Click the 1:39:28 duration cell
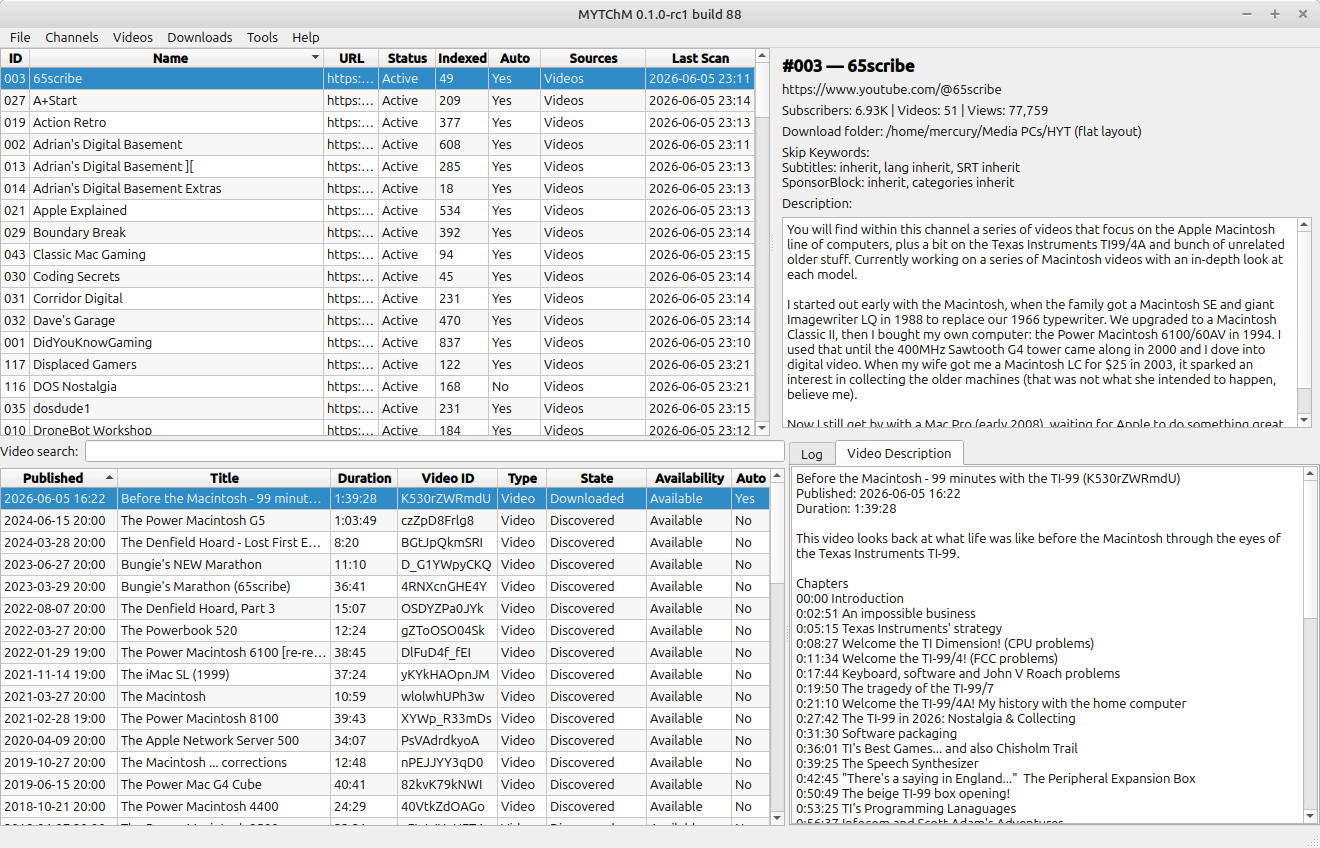The image size is (1320, 848). click(364, 498)
